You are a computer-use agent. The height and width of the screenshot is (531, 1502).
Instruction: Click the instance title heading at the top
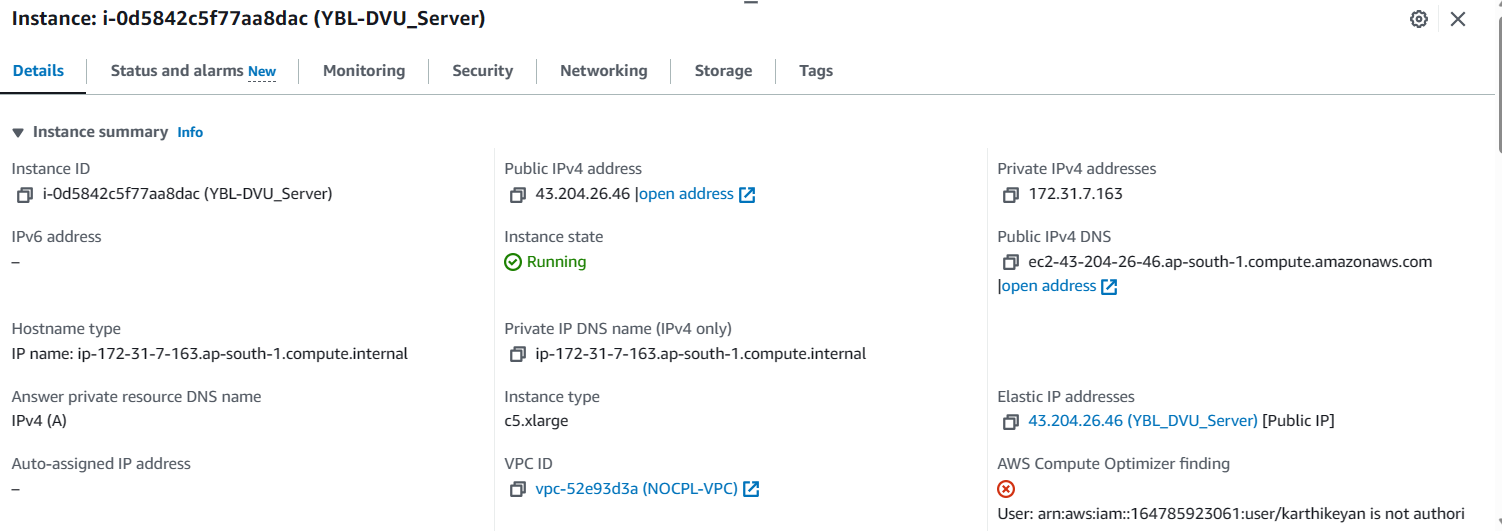[x=249, y=19]
